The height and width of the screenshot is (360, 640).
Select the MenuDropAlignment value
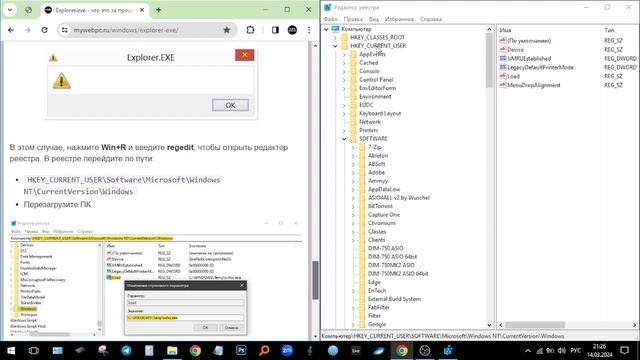pyautogui.click(x=533, y=85)
